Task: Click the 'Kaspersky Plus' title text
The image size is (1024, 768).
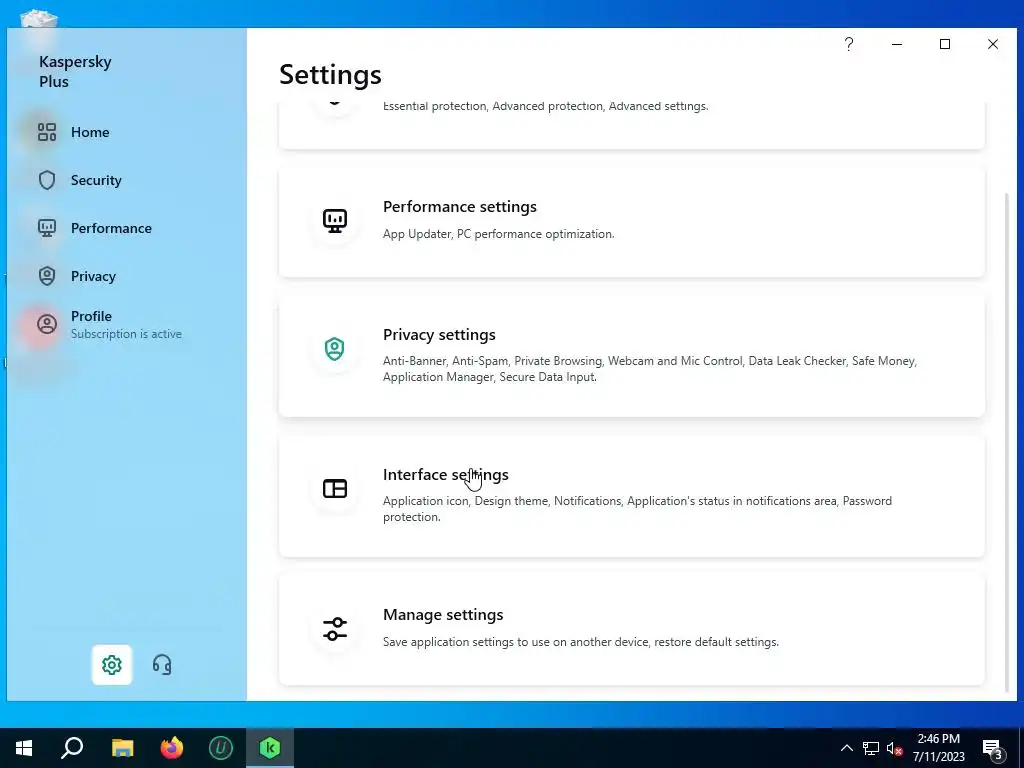Action: coord(75,71)
